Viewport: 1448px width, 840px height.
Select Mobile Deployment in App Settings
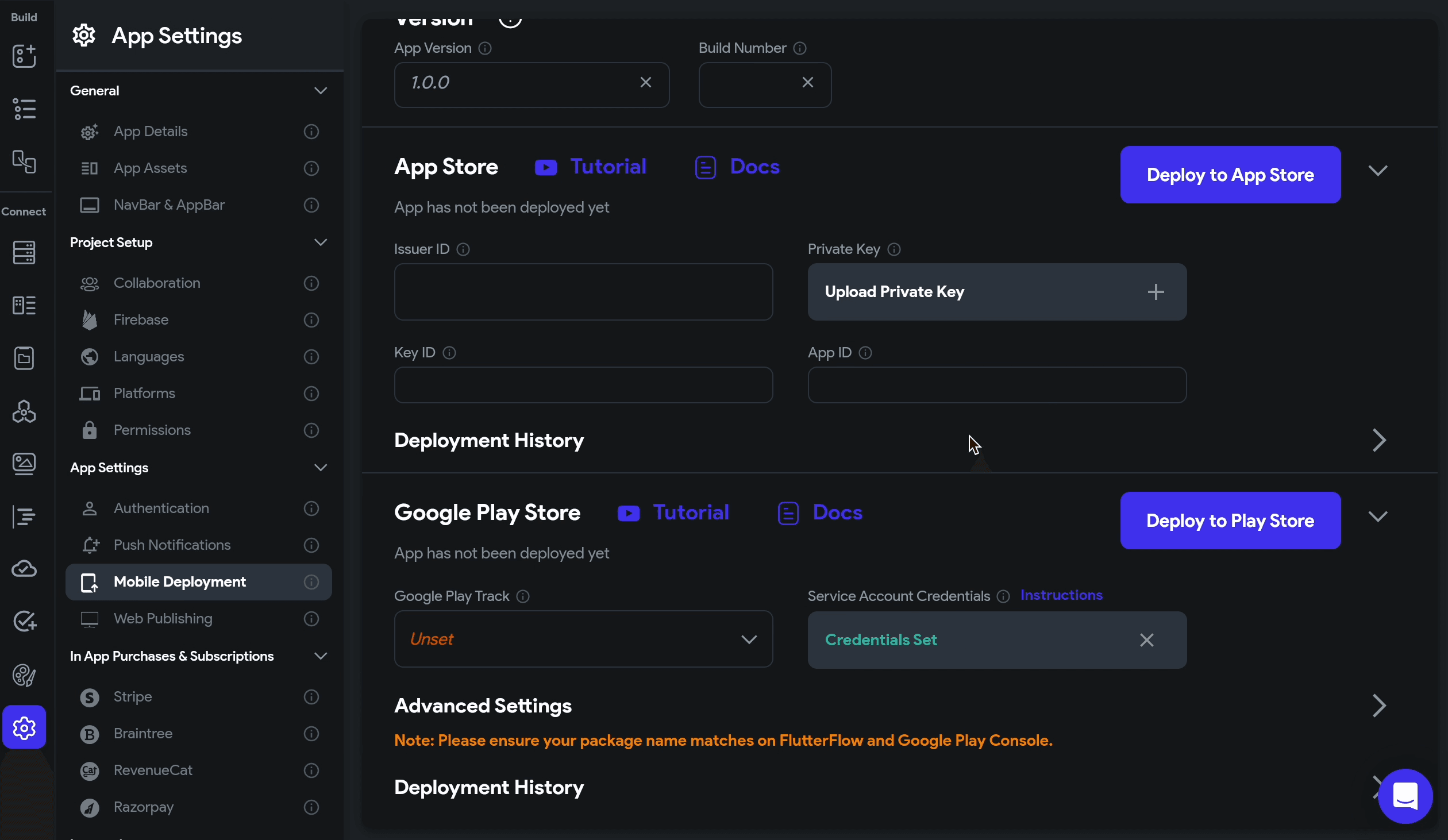click(180, 581)
